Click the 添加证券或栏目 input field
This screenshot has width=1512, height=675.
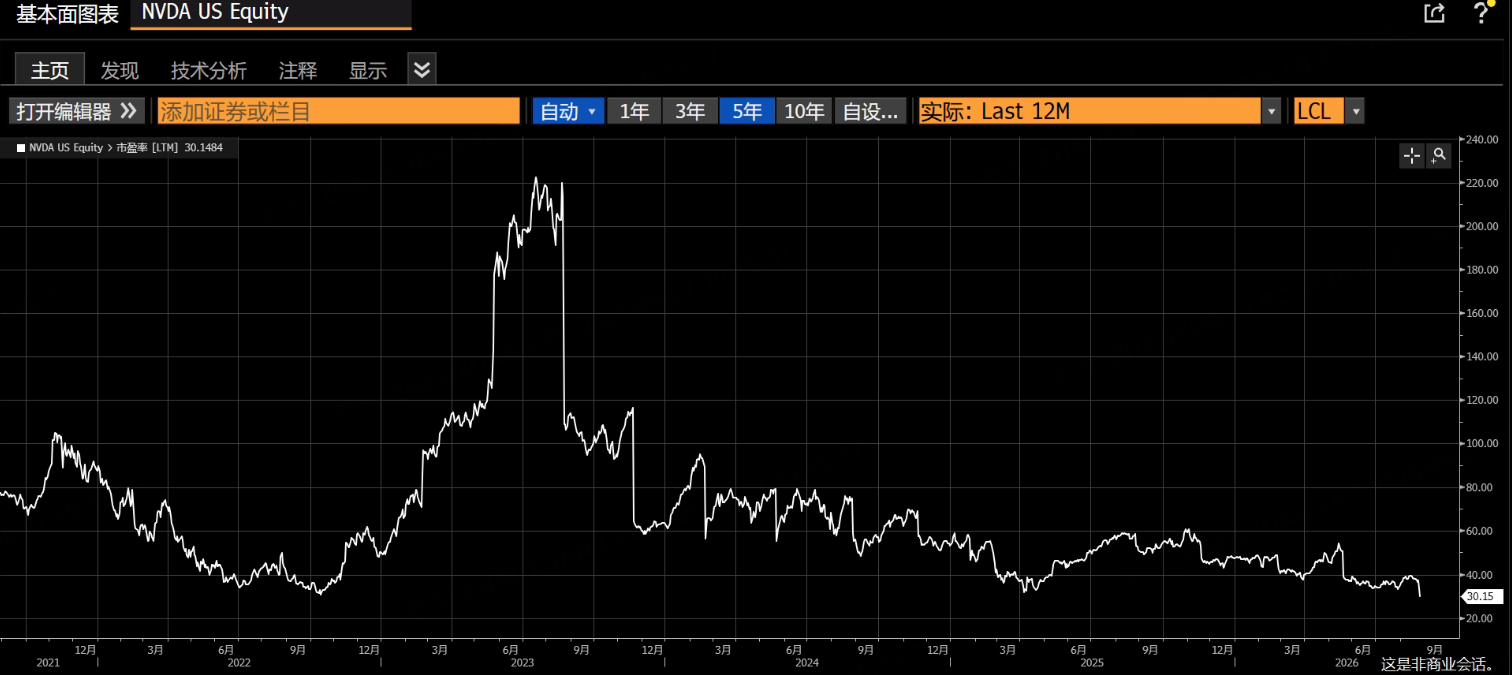click(339, 111)
